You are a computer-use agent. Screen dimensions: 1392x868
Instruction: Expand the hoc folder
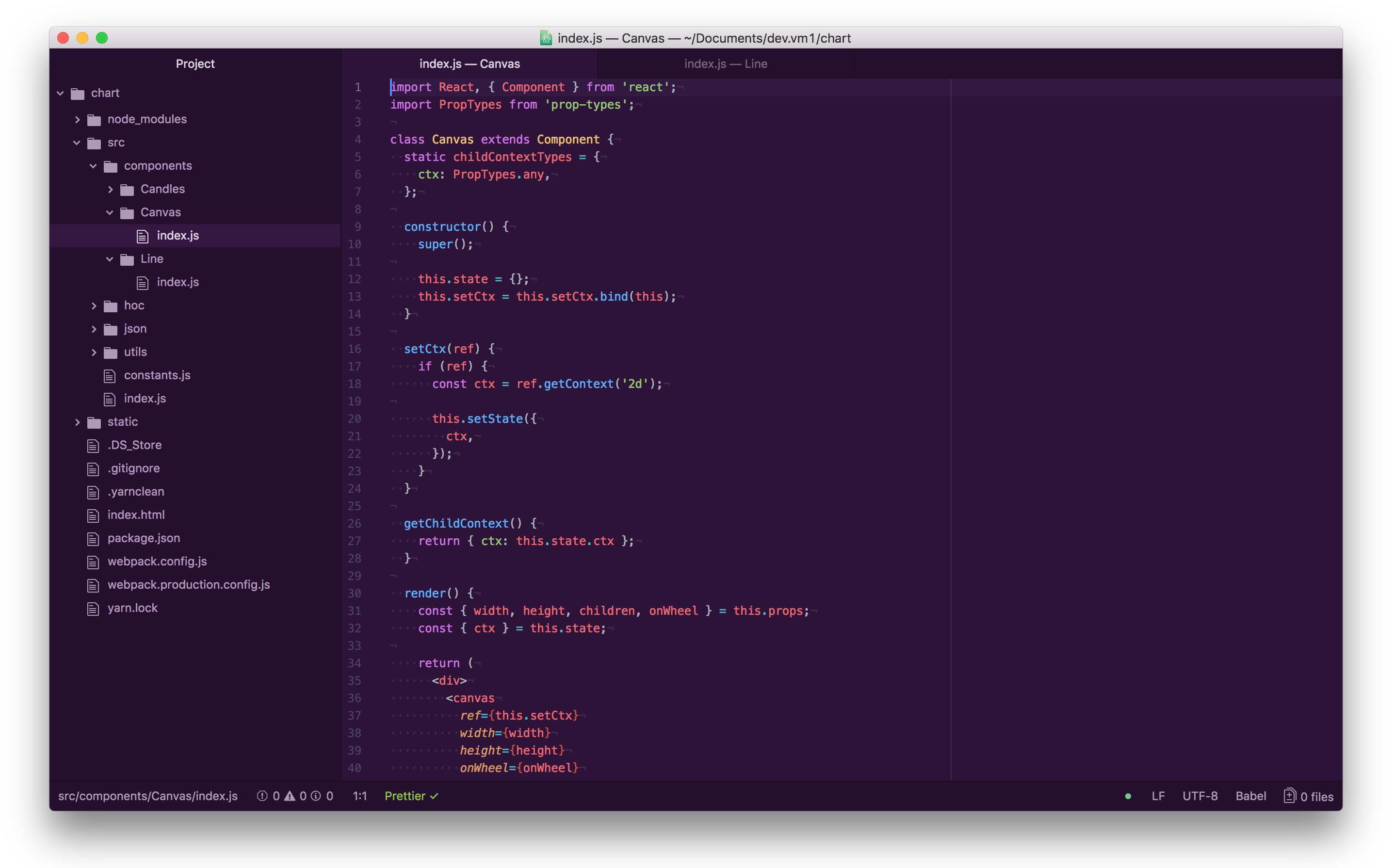point(94,305)
